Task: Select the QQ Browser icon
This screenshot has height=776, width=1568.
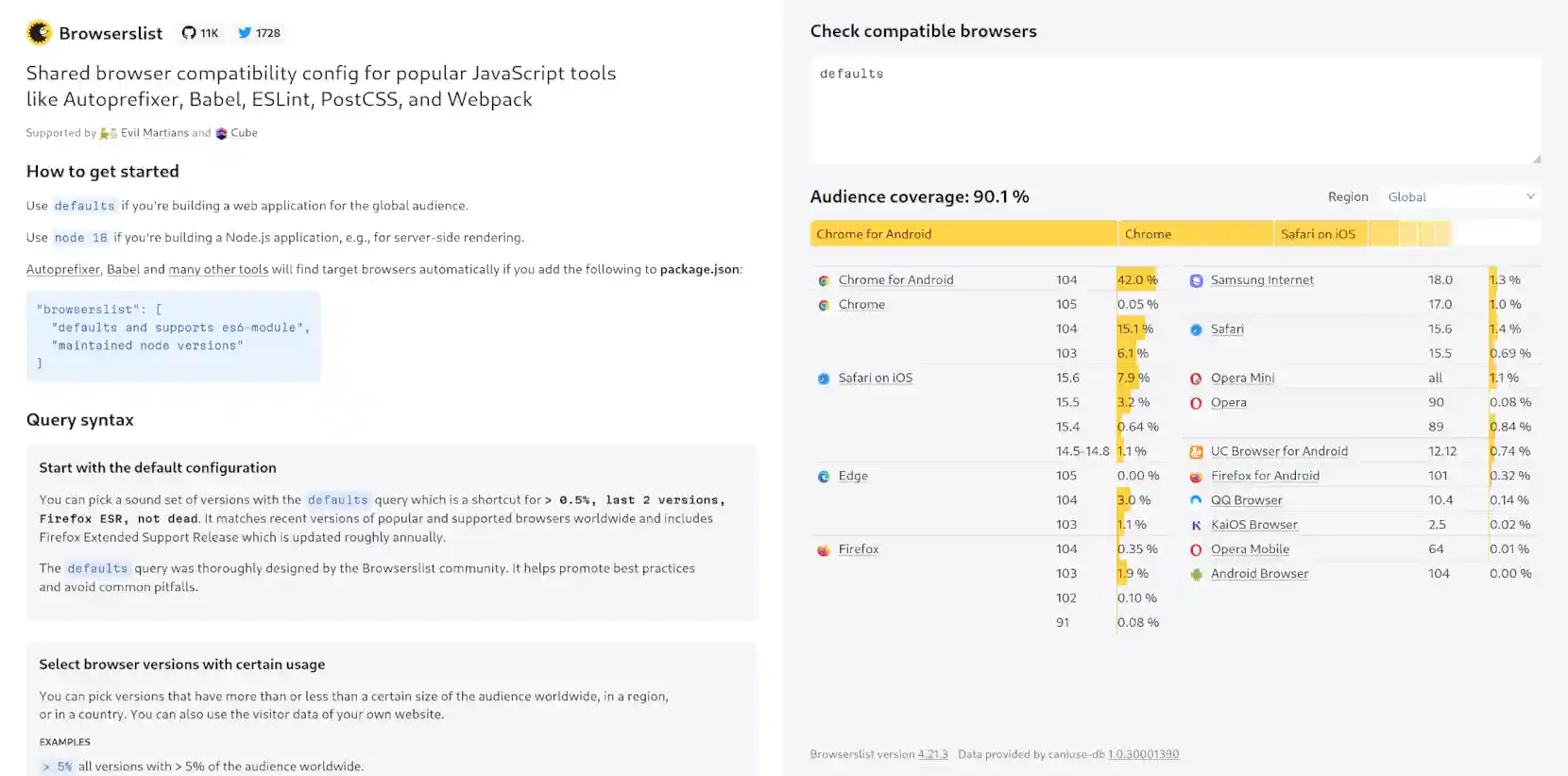Action: pos(1194,499)
